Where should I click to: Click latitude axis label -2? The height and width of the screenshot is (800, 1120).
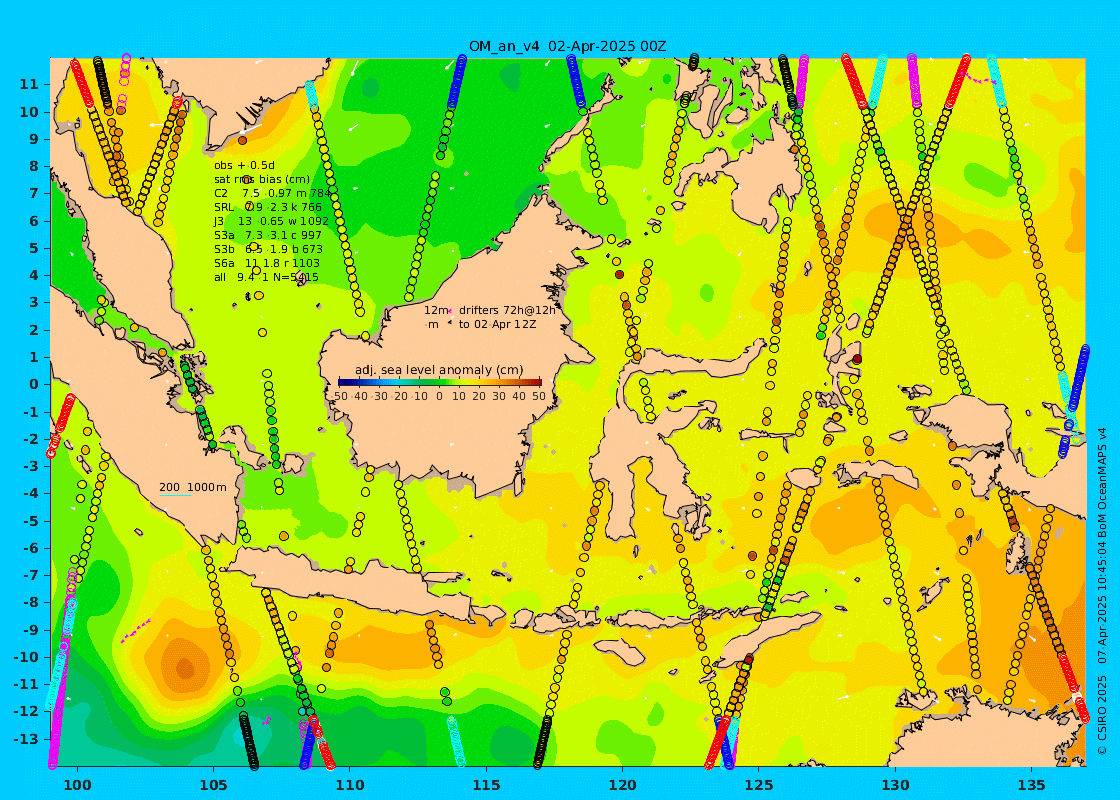click(30, 439)
